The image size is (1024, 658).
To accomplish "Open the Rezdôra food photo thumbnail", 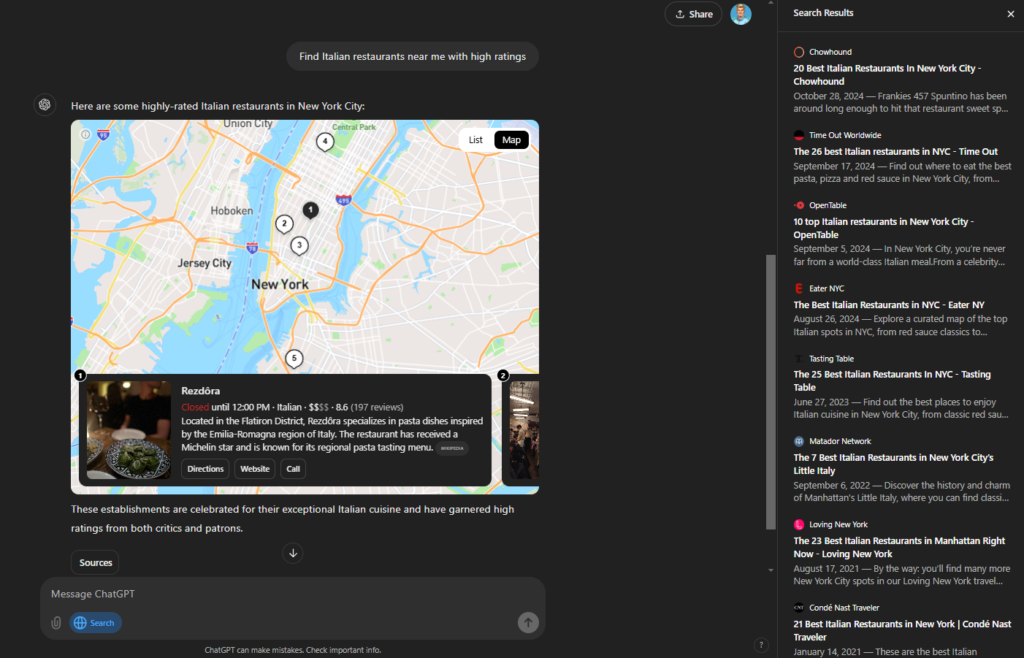I will click(x=129, y=430).
